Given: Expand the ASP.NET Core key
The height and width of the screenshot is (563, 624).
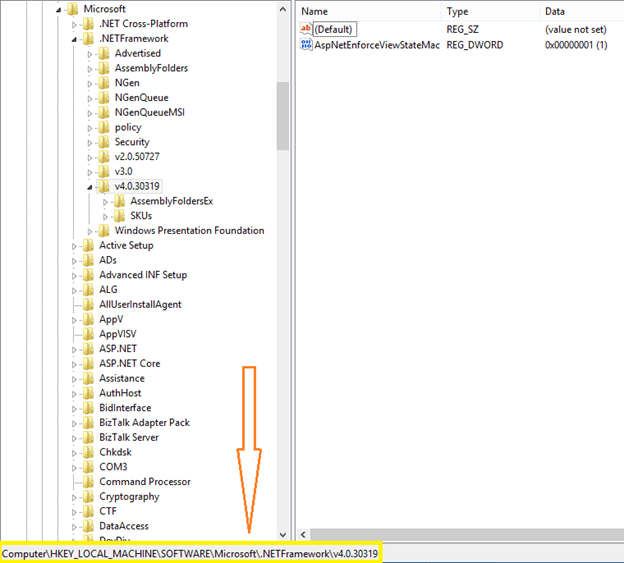Looking at the screenshot, I should [x=74, y=364].
